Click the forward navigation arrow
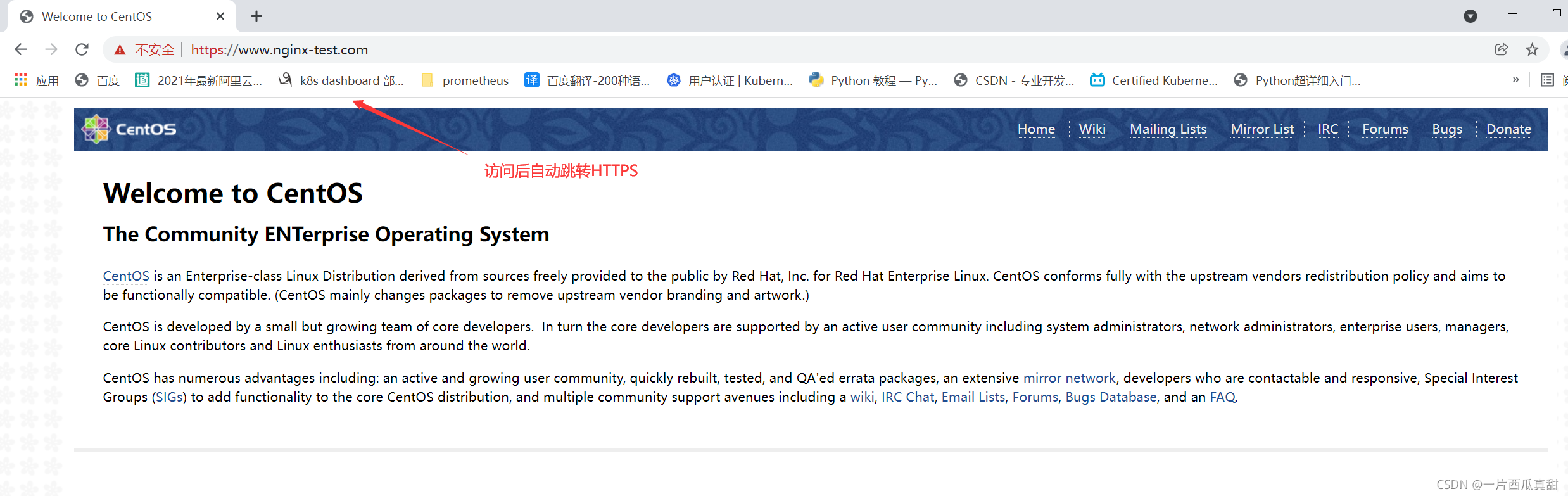The height and width of the screenshot is (496, 1568). point(51,49)
